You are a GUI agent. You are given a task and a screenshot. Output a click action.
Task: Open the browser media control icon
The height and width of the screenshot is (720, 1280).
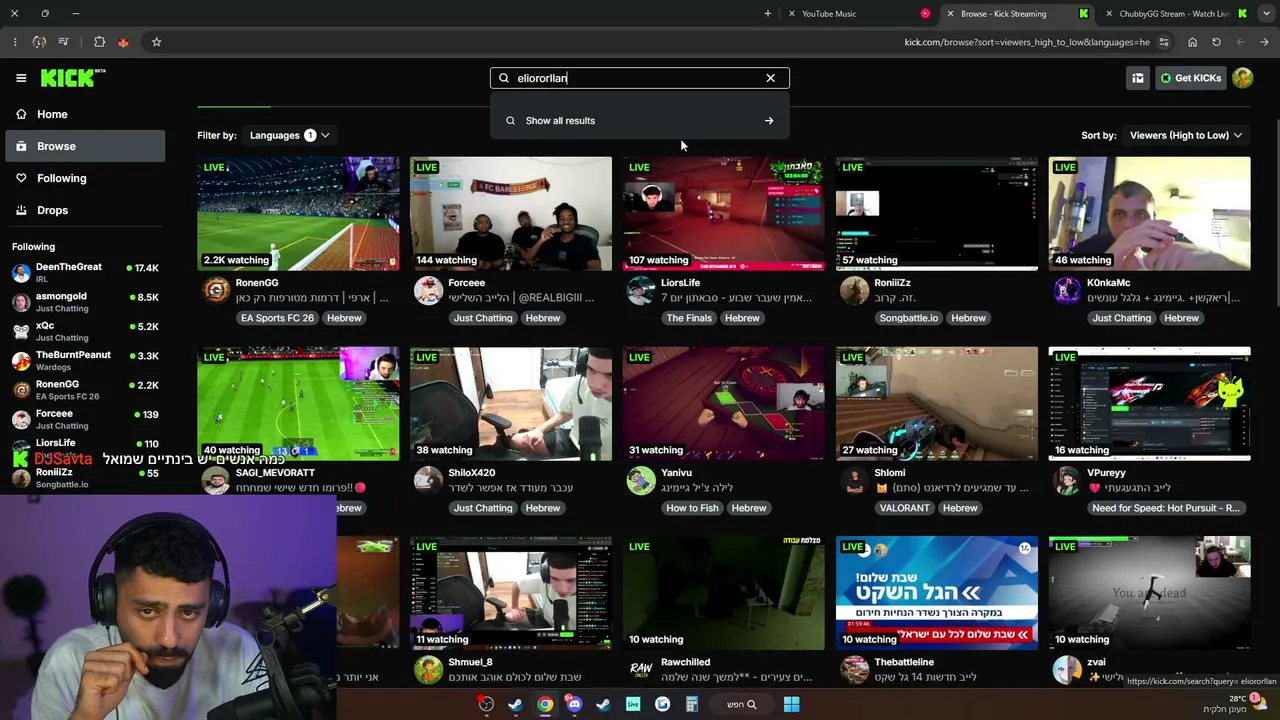pyautogui.click(x=63, y=42)
